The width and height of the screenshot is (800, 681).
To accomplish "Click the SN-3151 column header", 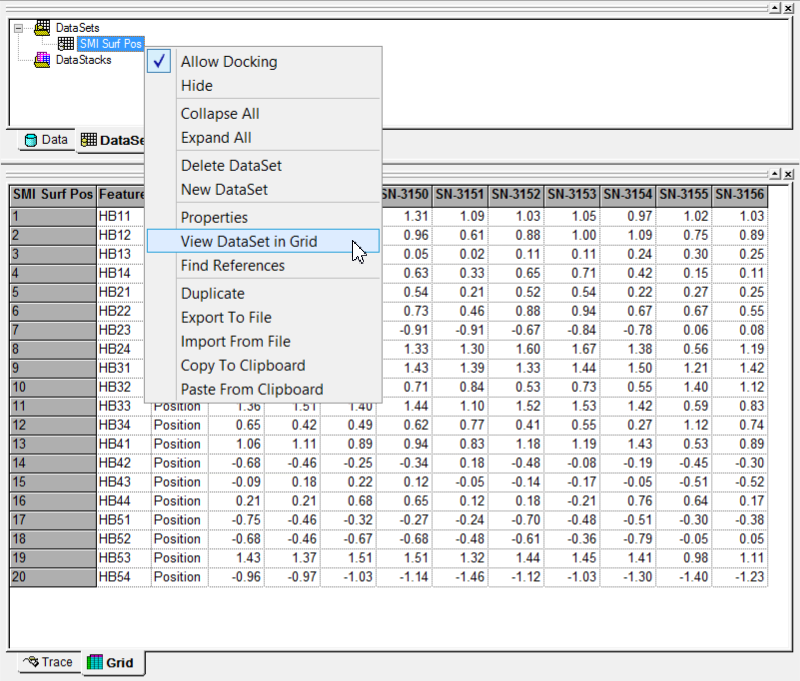I will point(460,194).
